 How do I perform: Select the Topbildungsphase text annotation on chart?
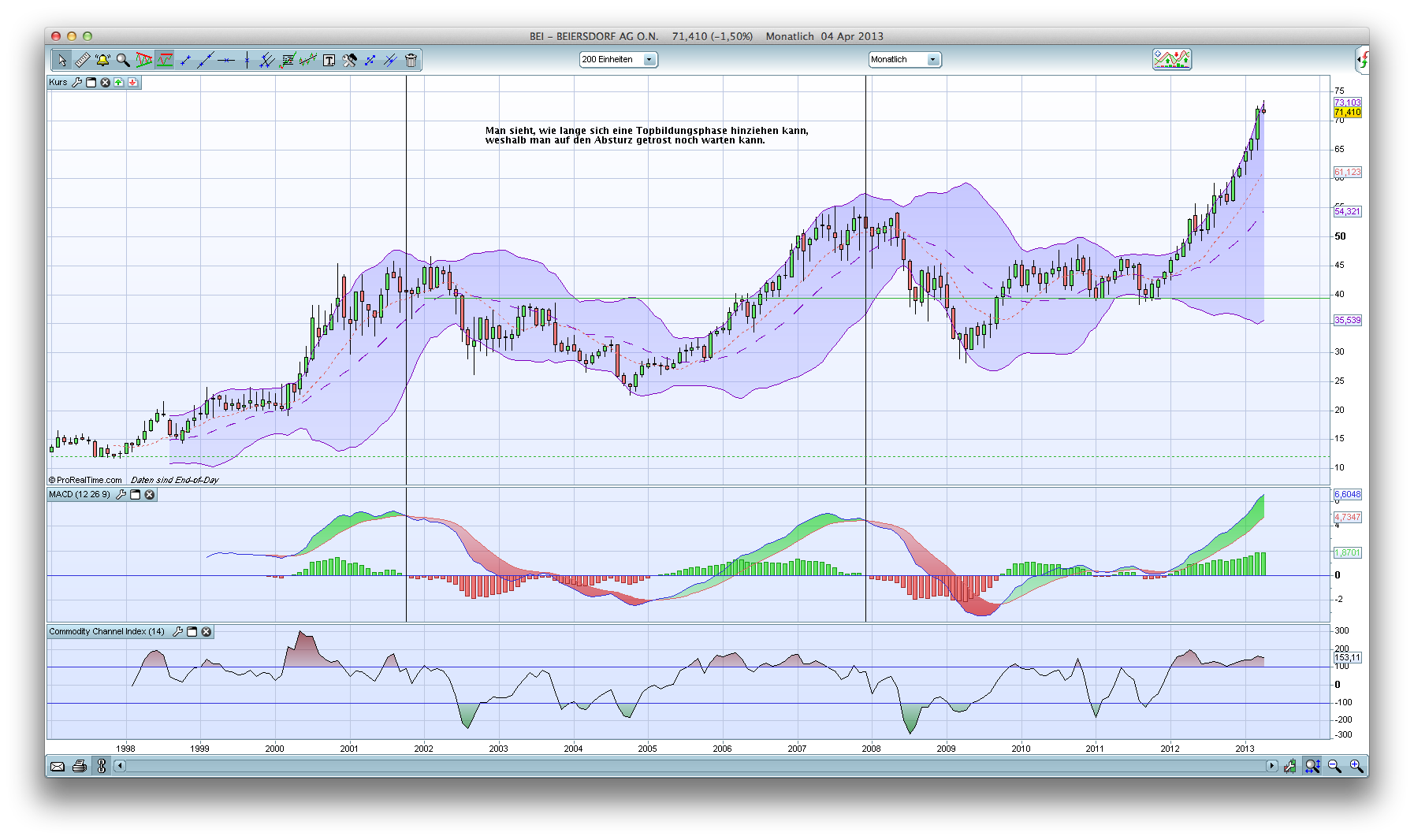[x=647, y=136]
